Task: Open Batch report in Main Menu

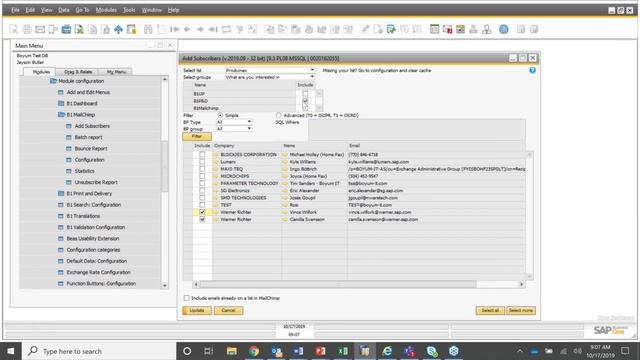Action: click(x=88, y=138)
